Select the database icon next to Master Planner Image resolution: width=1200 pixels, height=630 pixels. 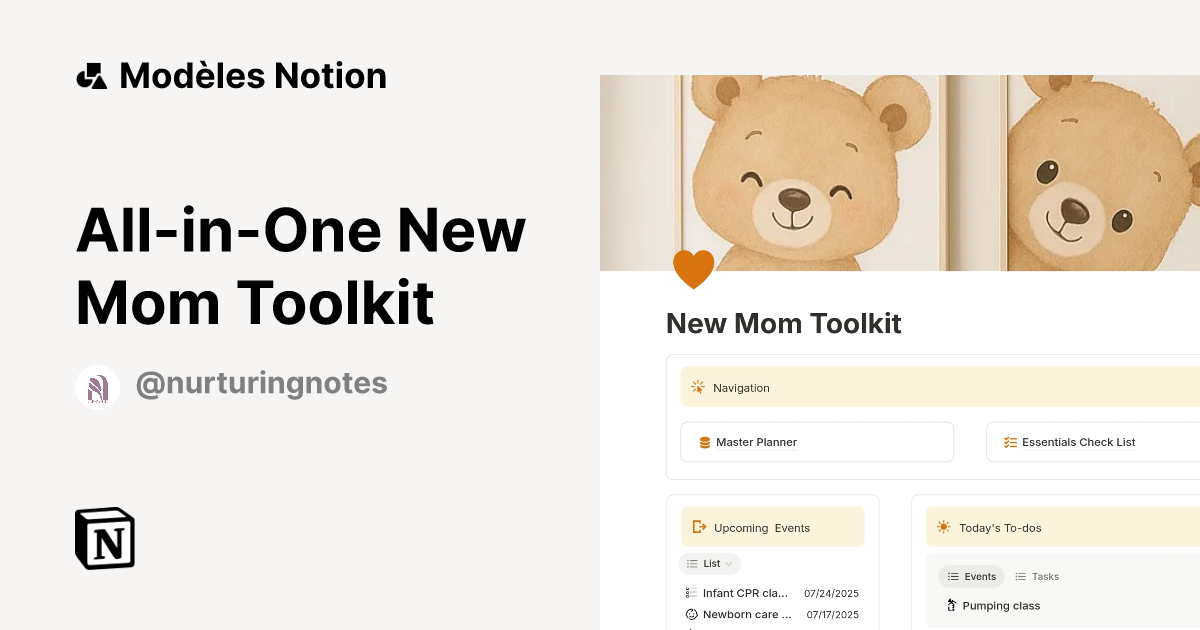702,441
